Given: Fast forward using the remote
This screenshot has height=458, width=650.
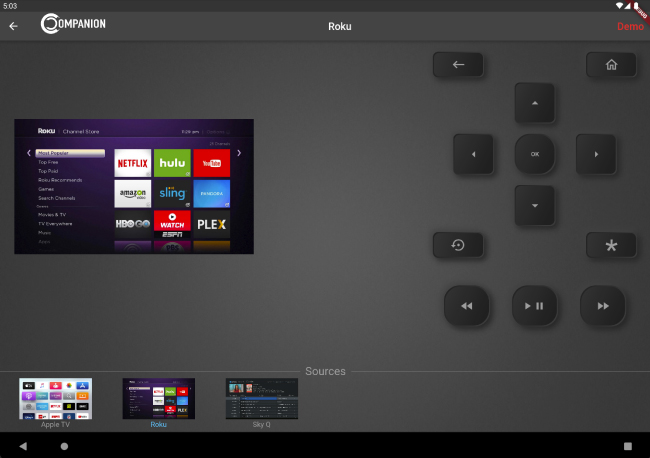Looking at the screenshot, I should [x=603, y=306].
